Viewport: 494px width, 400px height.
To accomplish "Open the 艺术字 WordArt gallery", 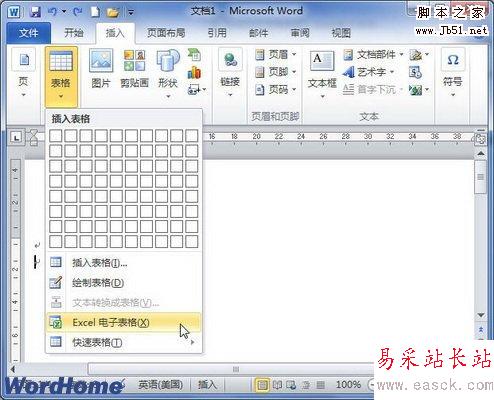I will point(369,72).
